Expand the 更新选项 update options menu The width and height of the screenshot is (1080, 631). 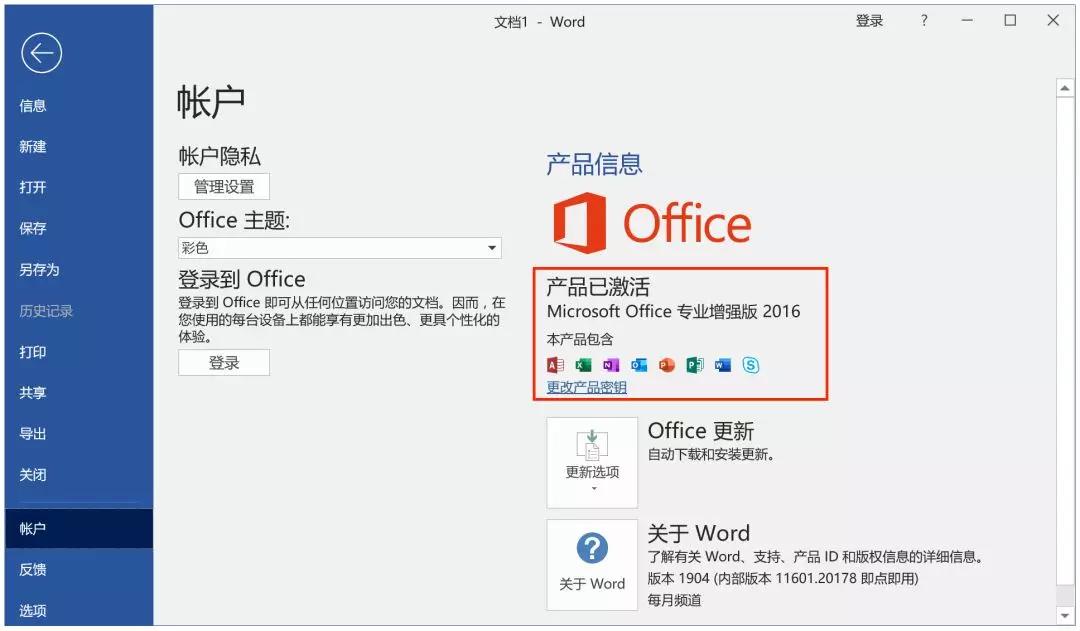(x=592, y=462)
